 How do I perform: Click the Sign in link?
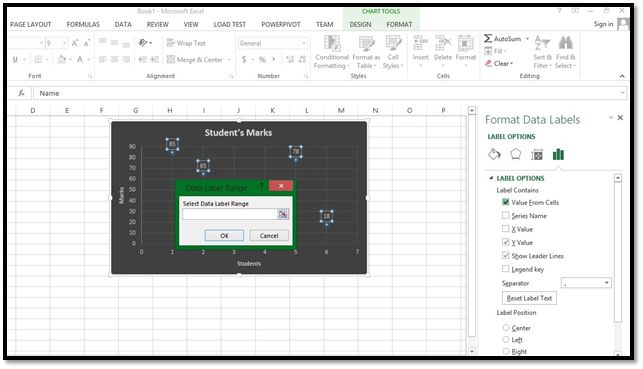coord(604,24)
